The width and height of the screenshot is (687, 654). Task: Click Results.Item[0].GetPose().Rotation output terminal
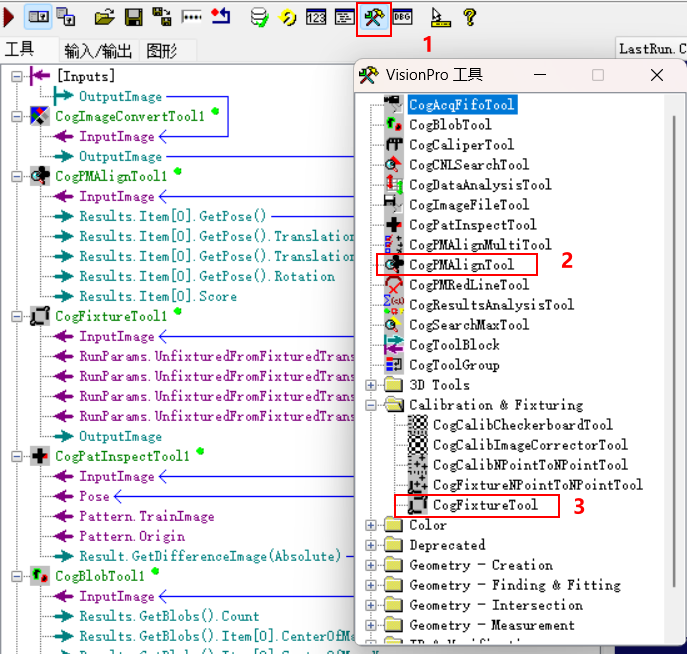tap(207, 276)
